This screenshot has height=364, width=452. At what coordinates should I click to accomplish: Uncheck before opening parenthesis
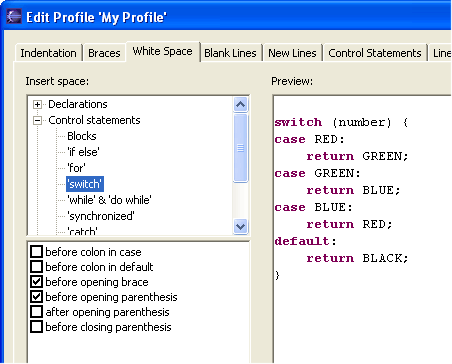coord(36,297)
